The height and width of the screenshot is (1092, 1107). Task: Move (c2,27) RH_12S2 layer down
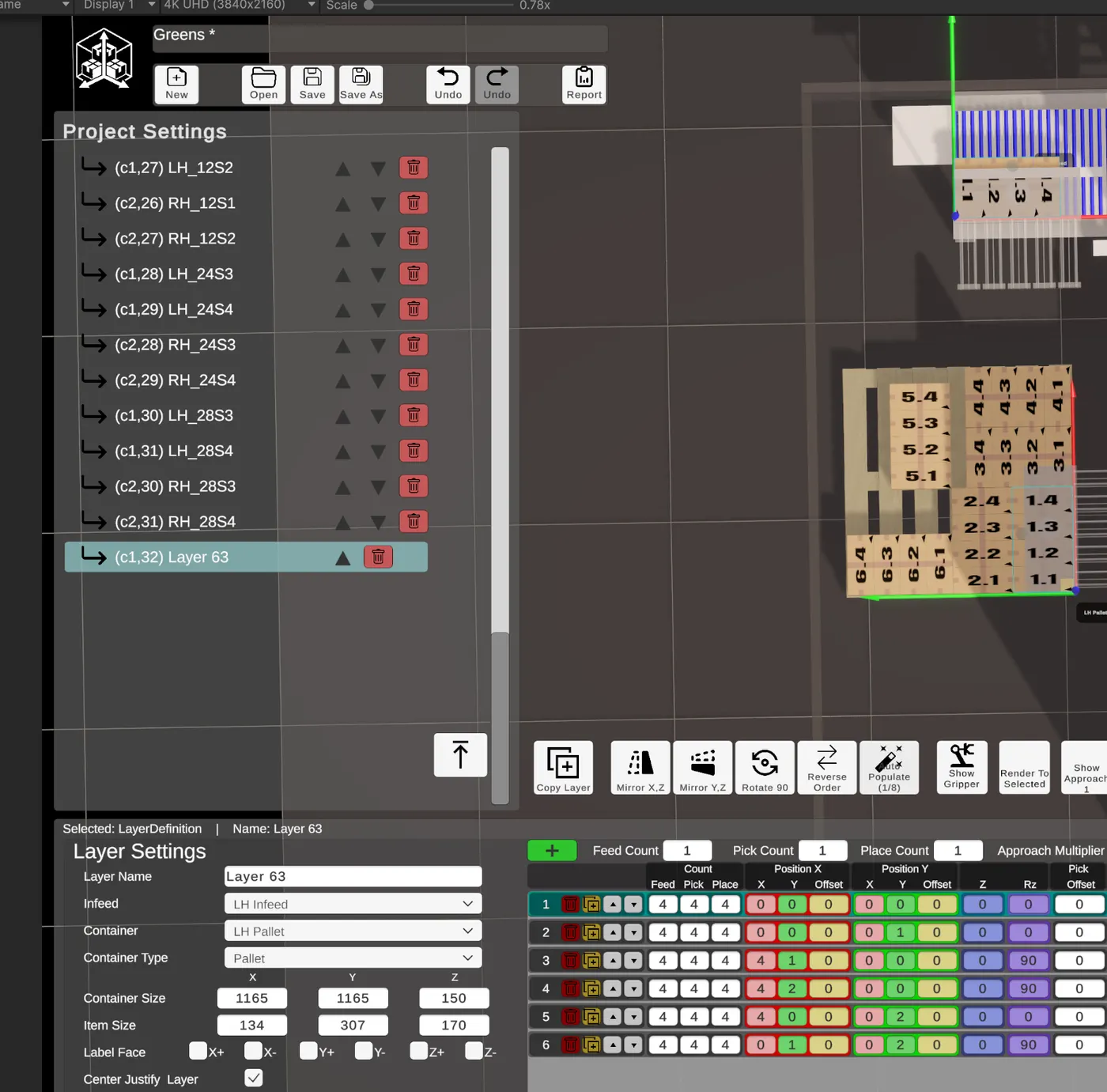click(x=378, y=239)
